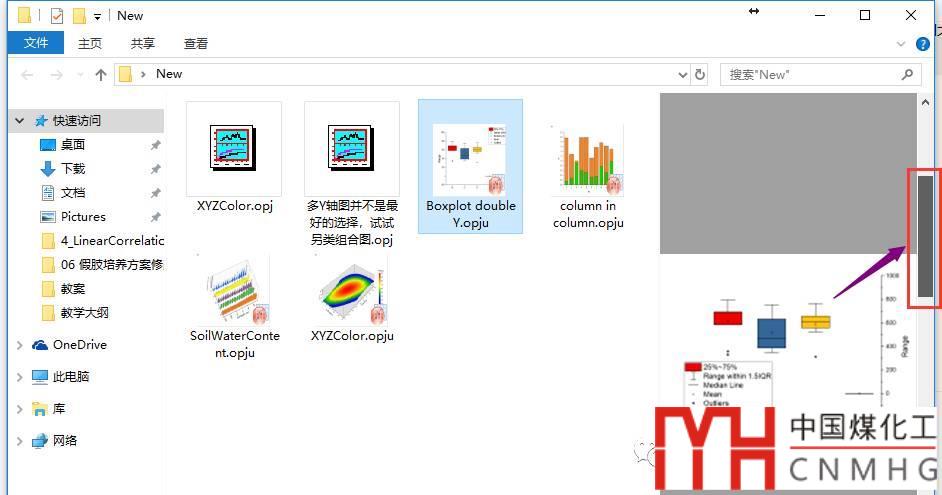Minimize the New explorer window

point(820,16)
